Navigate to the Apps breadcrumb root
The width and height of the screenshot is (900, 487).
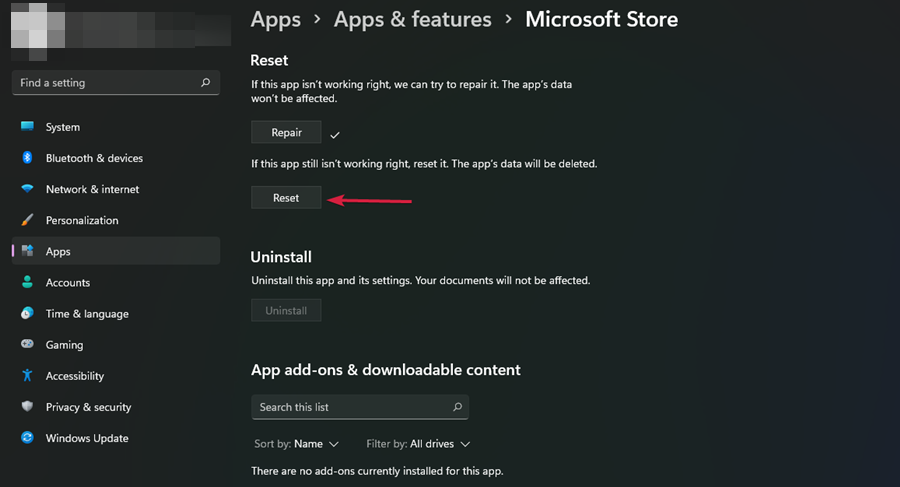click(x=275, y=19)
